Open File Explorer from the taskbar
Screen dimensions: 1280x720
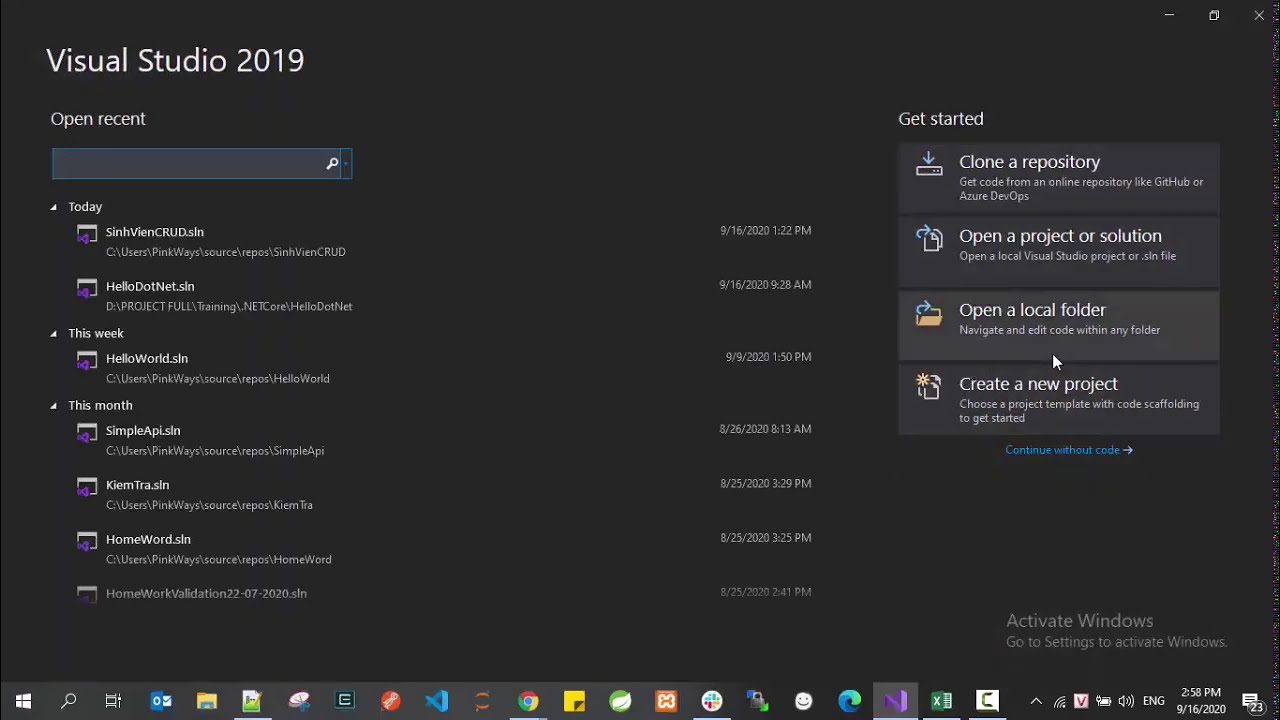click(x=207, y=701)
